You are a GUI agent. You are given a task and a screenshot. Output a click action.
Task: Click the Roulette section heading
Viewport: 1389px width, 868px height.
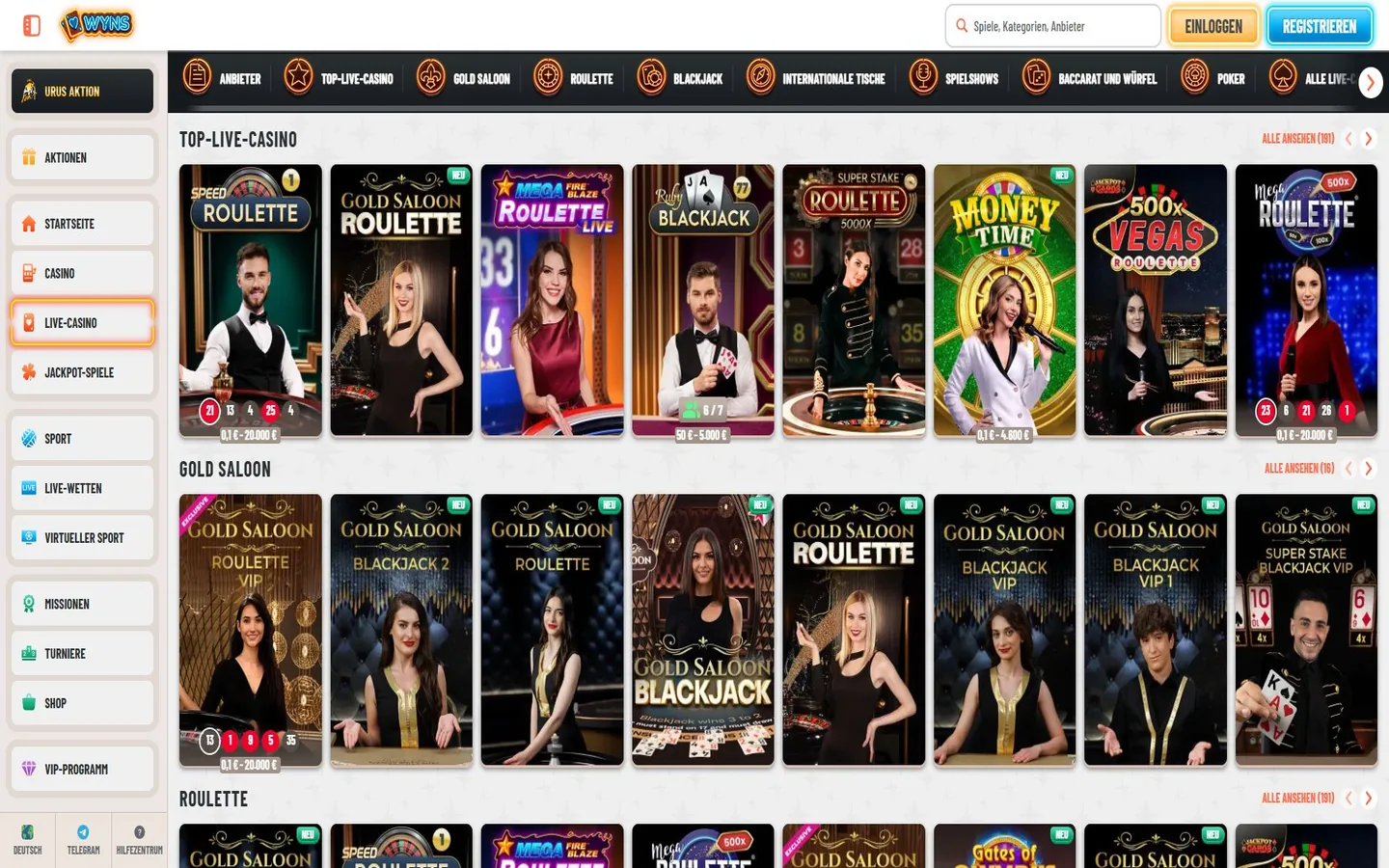pos(213,800)
